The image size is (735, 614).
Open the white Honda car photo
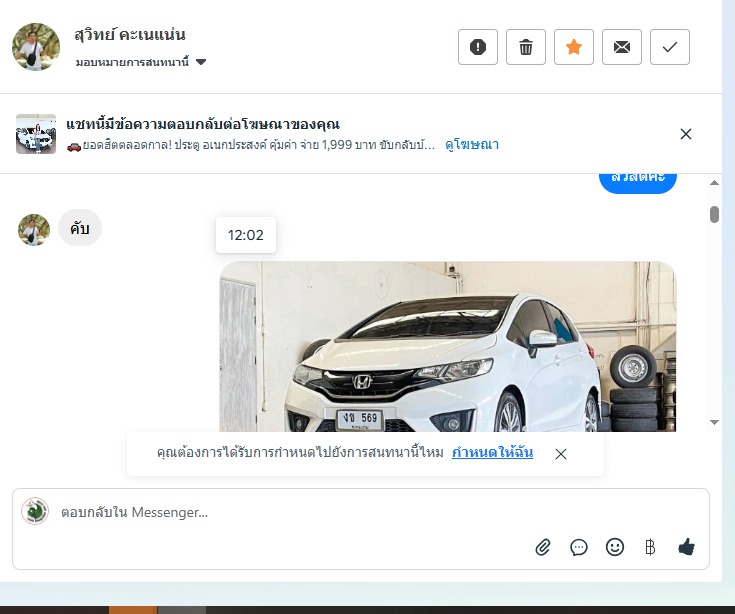[448, 346]
